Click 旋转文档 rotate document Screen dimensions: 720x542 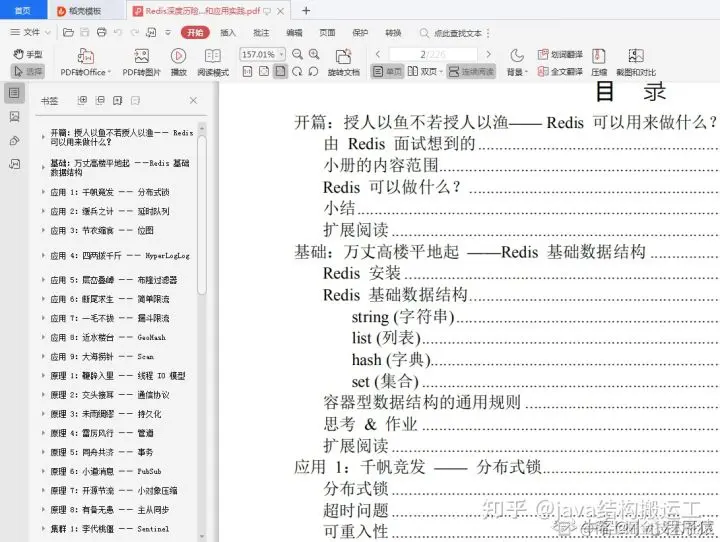pyautogui.click(x=343, y=62)
